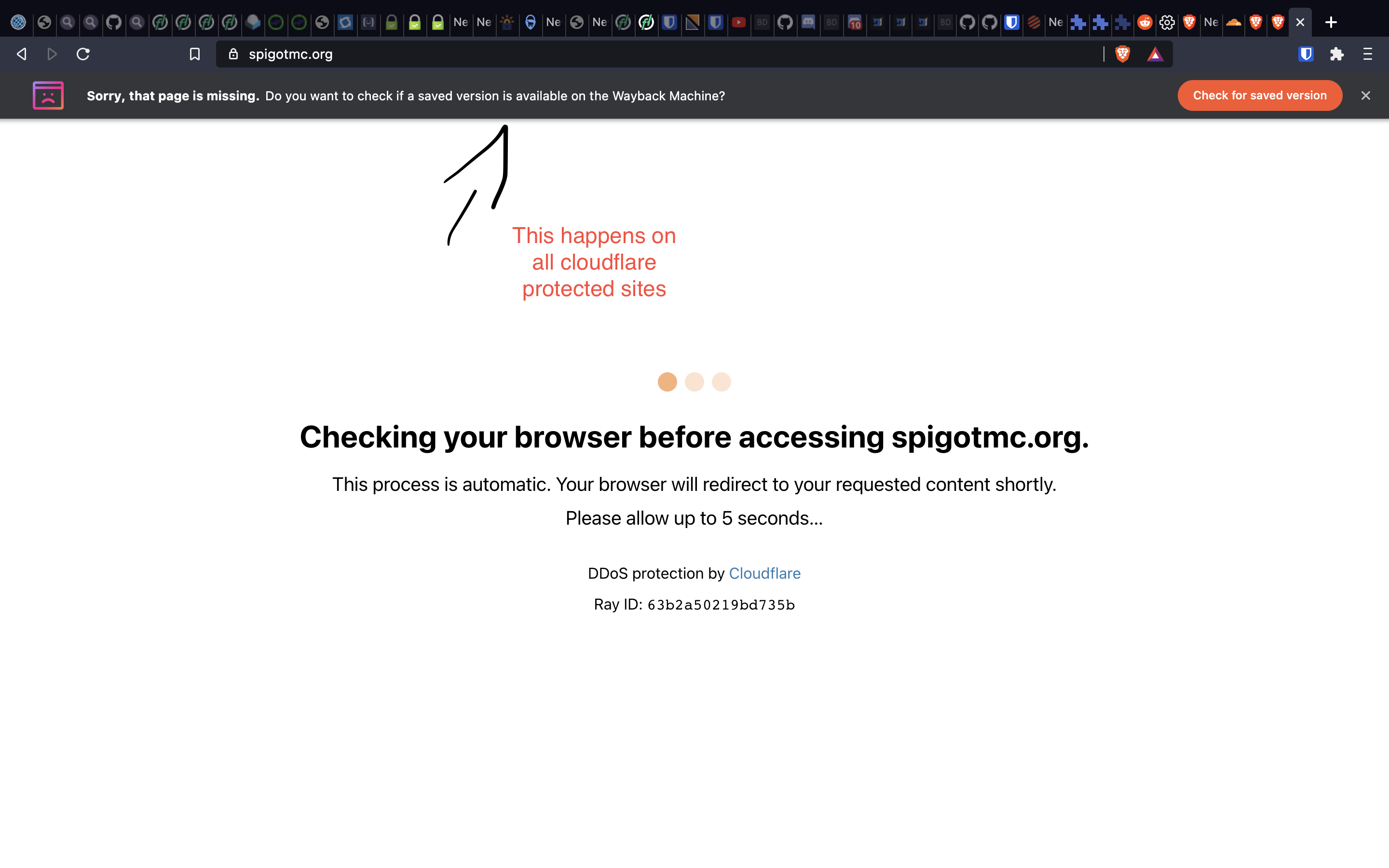
Task: Go back using the browser back arrow
Action: click(x=22, y=54)
